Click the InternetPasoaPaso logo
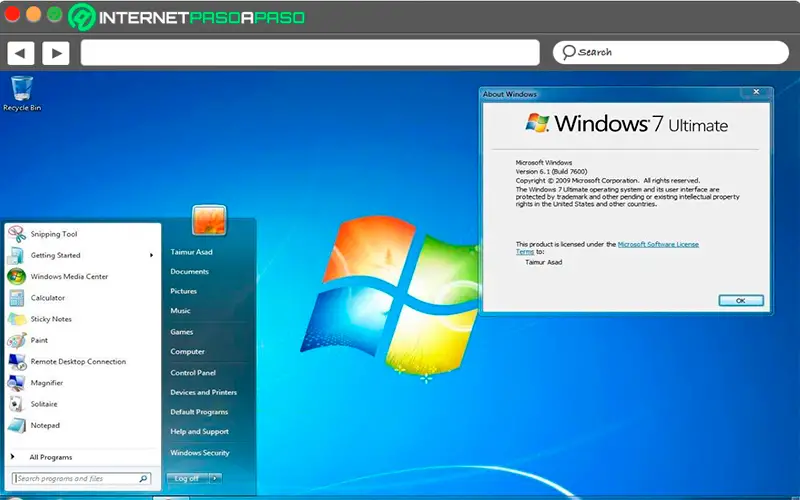The height and width of the screenshot is (500, 800). [187, 17]
